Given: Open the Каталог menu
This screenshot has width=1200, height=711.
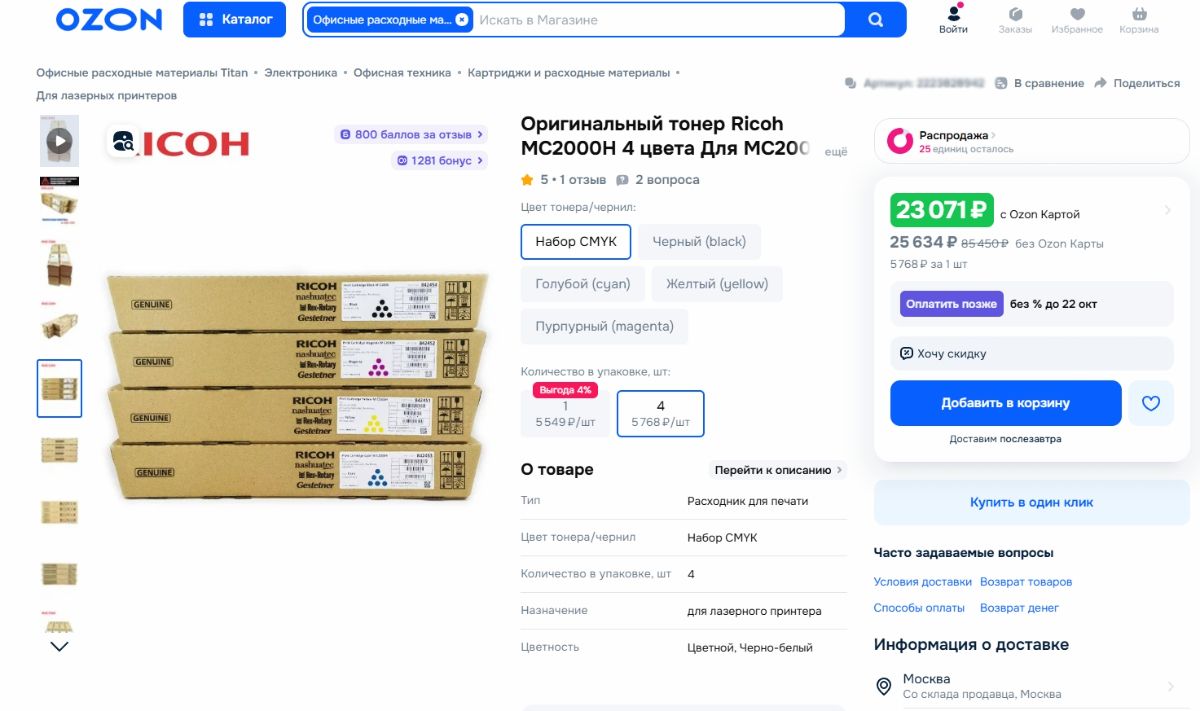Looking at the screenshot, I should (235, 20).
